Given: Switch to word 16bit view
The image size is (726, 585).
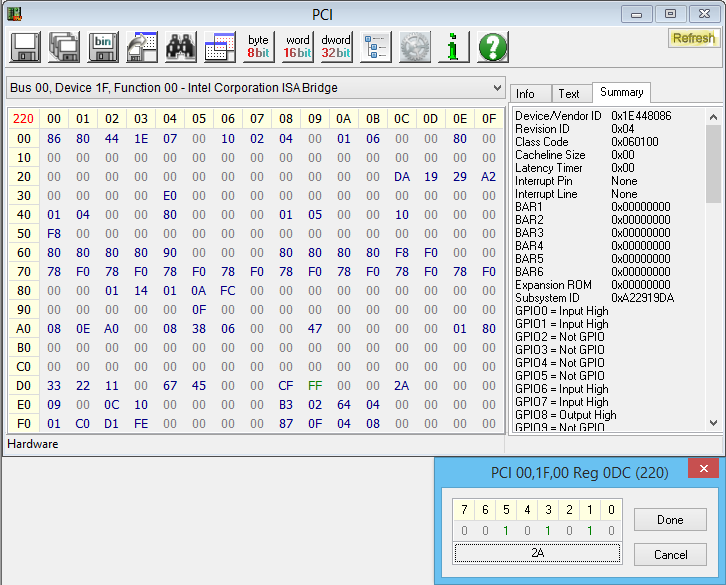Looking at the screenshot, I should pyautogui.click(x=297, y=47).
